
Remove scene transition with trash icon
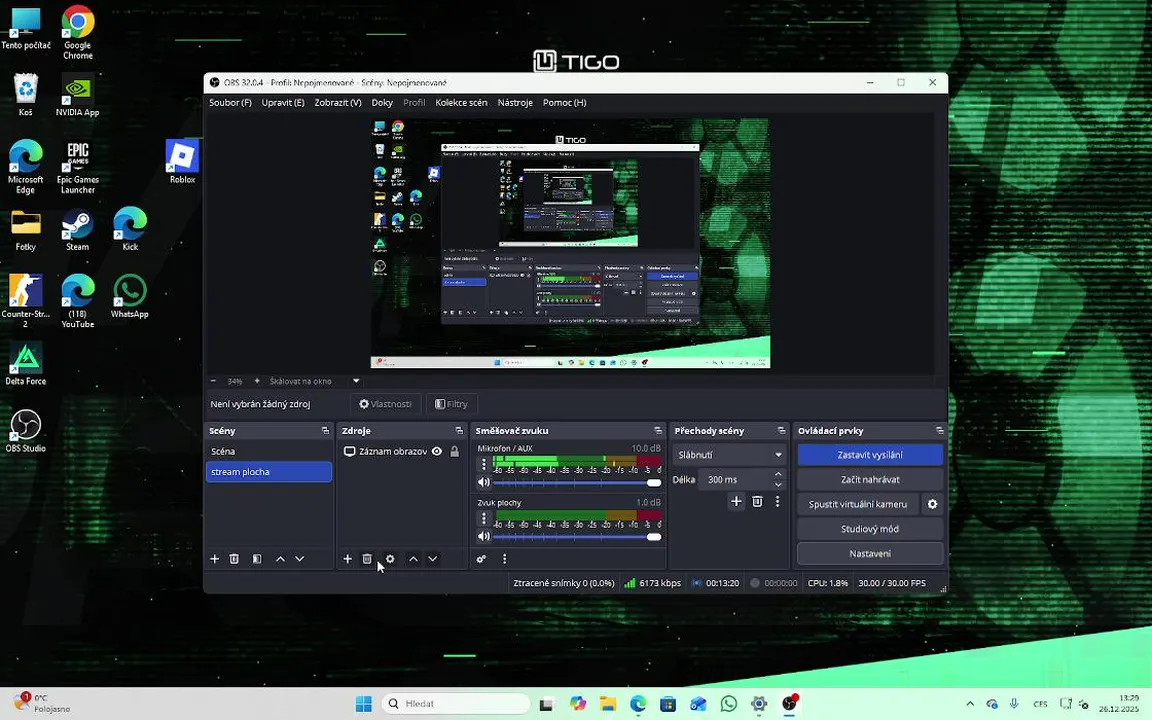pos(757,501)
